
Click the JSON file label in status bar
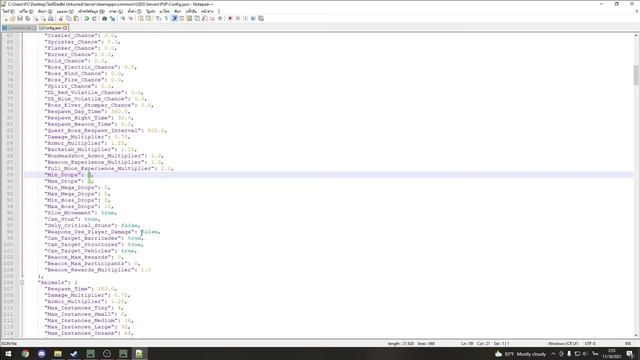tap(9, 344)
